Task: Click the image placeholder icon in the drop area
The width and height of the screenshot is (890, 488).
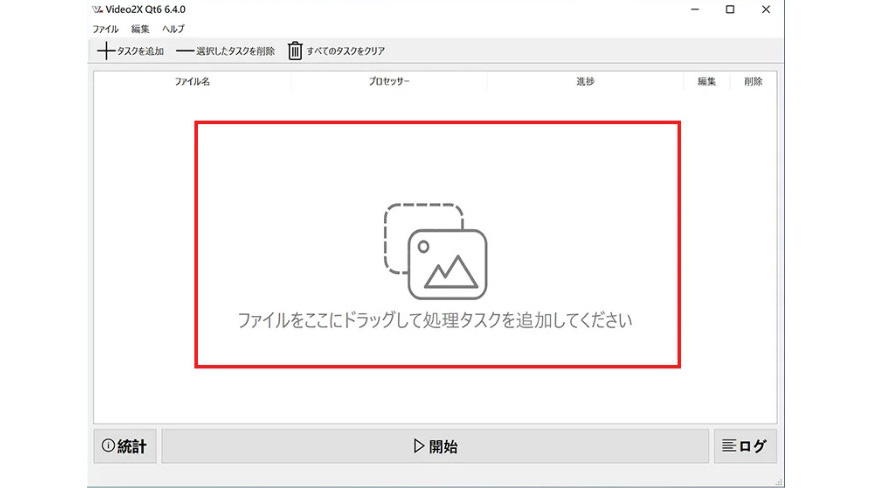Action: tap(435, 251)
